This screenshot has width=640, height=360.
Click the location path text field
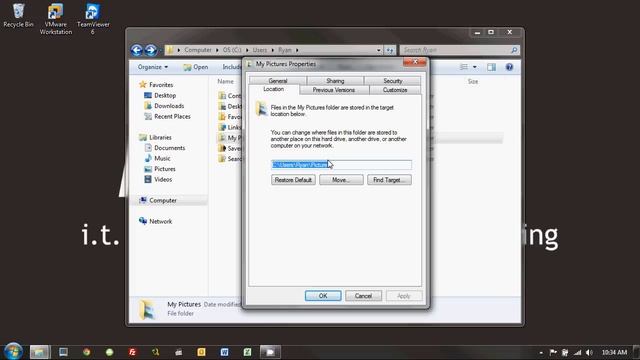pos(341,164)
